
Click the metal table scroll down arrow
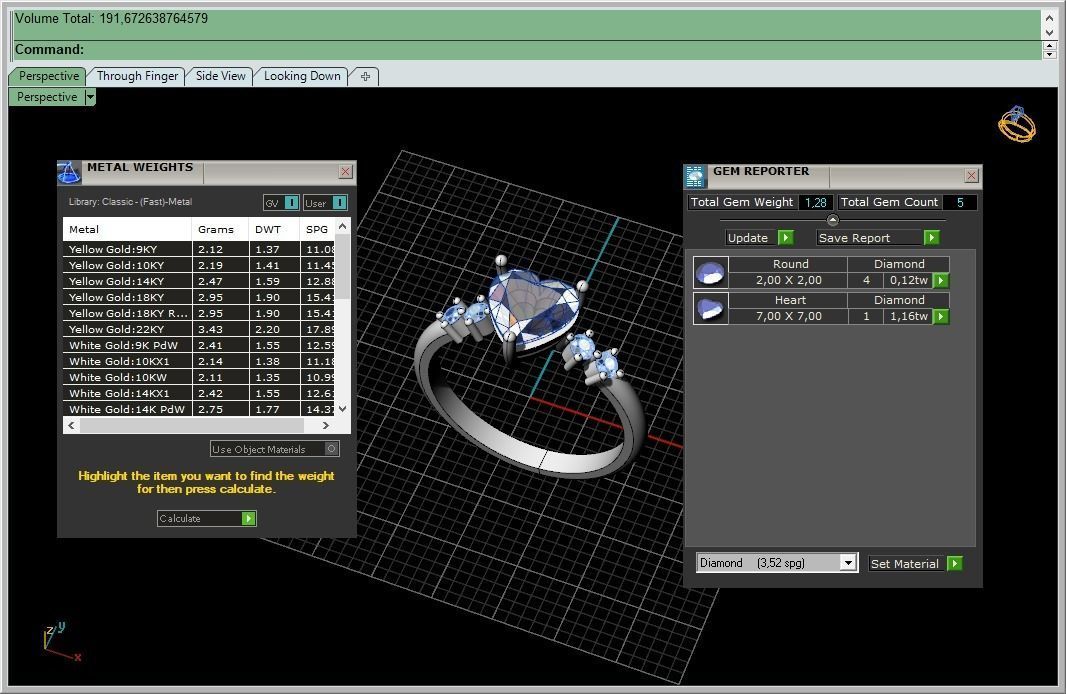tap(343, 409)
